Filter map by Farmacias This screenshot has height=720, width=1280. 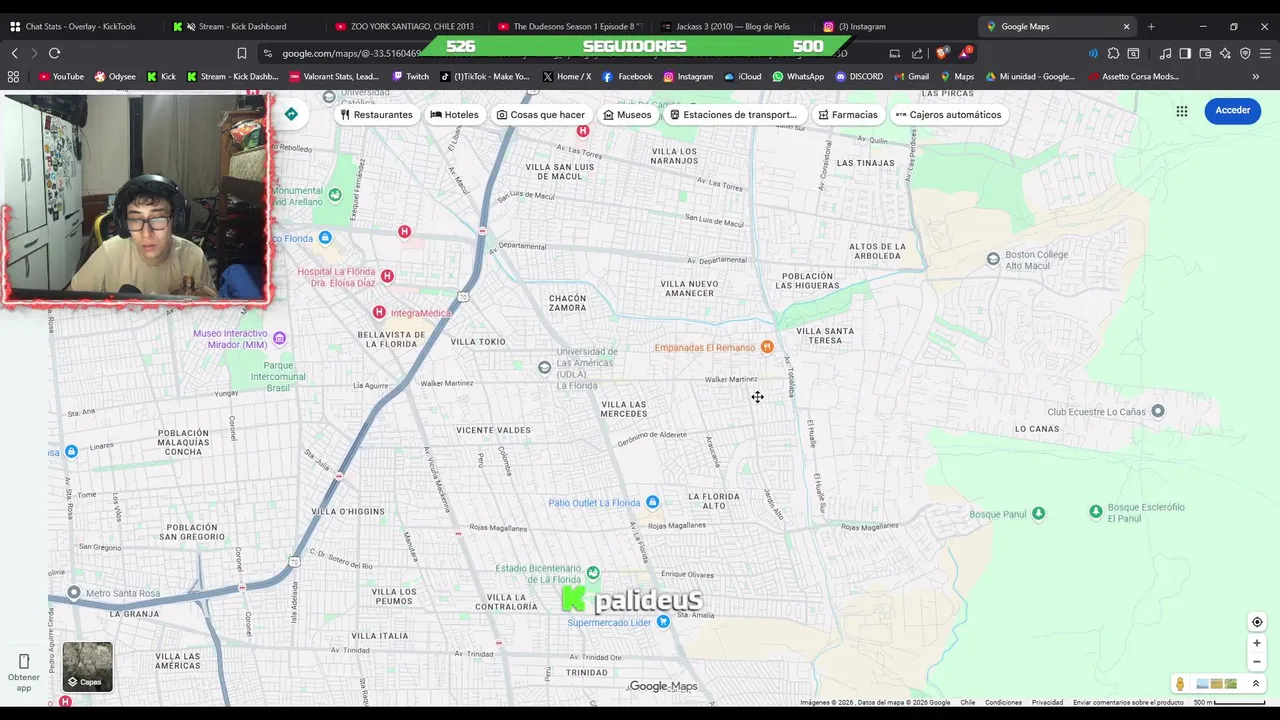pos(848,114)
